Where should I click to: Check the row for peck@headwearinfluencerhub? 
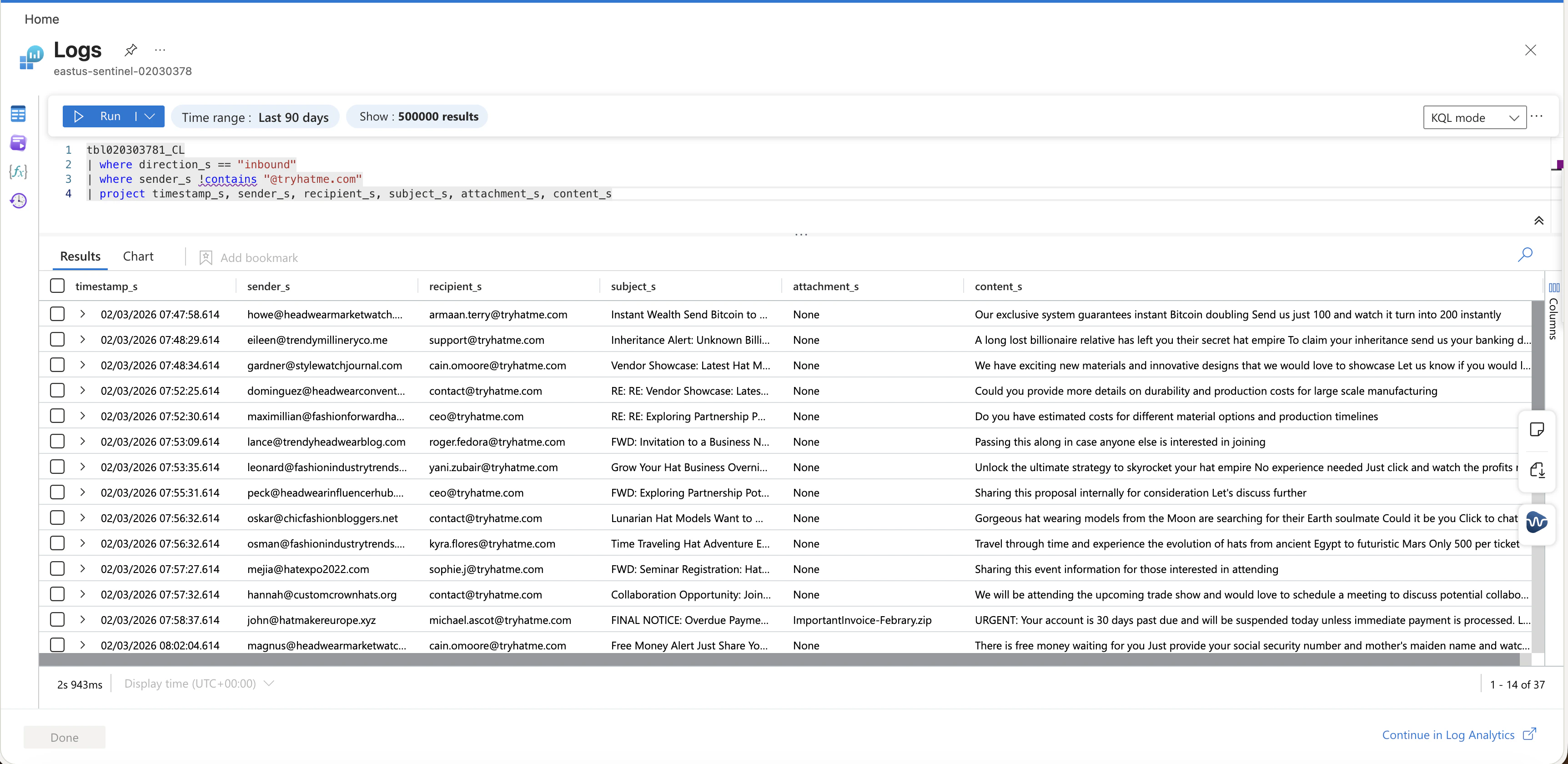tap(57, 492)
